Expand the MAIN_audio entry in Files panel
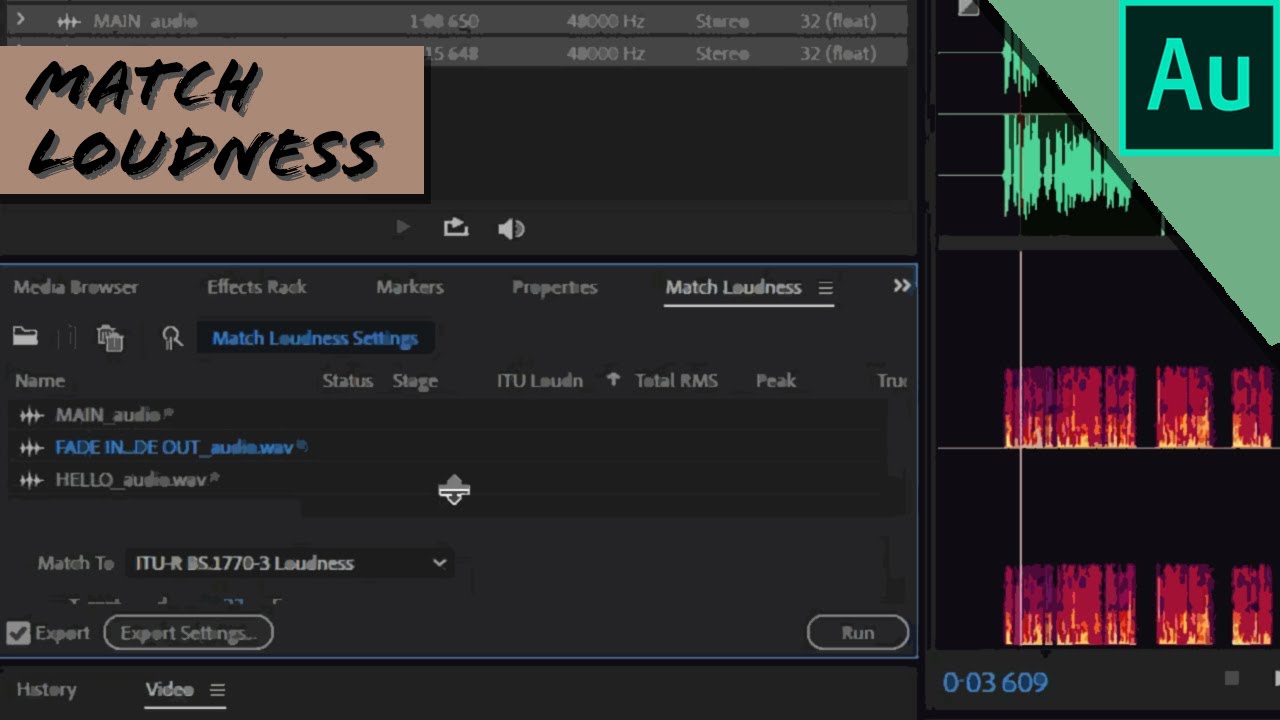 [20, 20]
